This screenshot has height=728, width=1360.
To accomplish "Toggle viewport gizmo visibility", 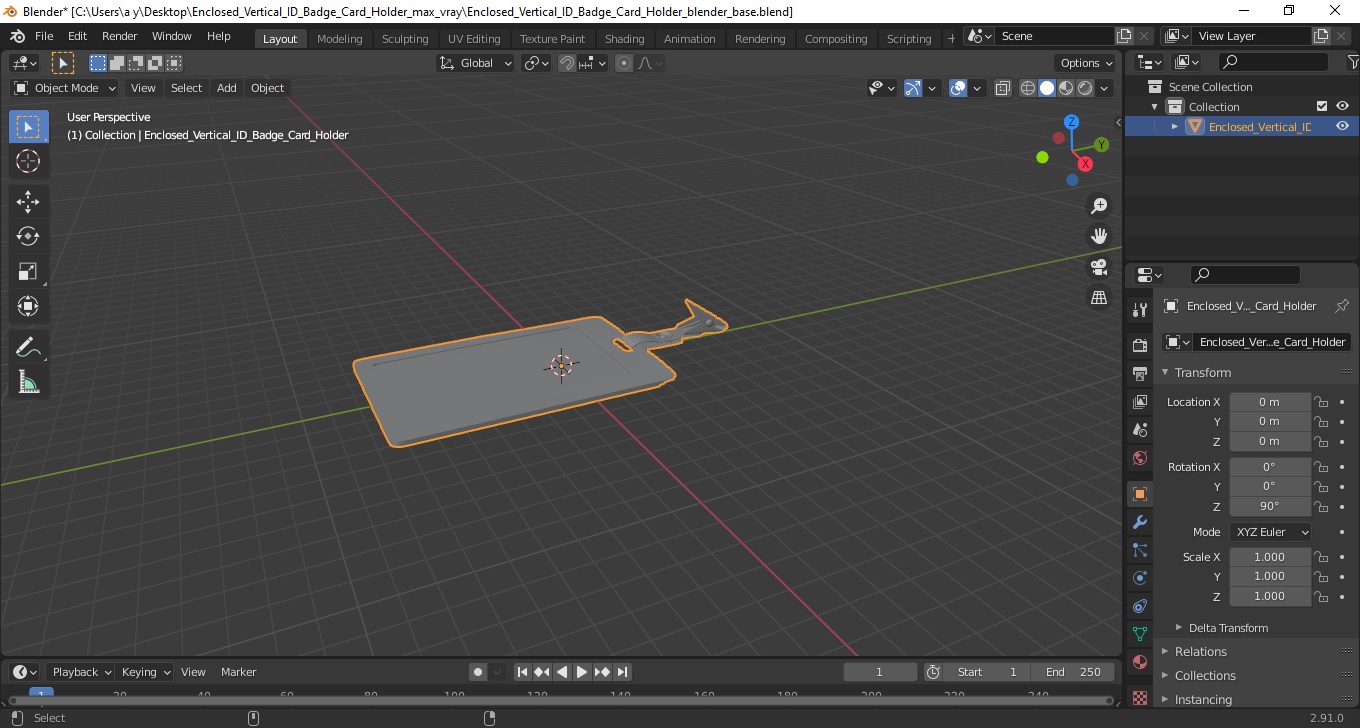I will [913, 88].
